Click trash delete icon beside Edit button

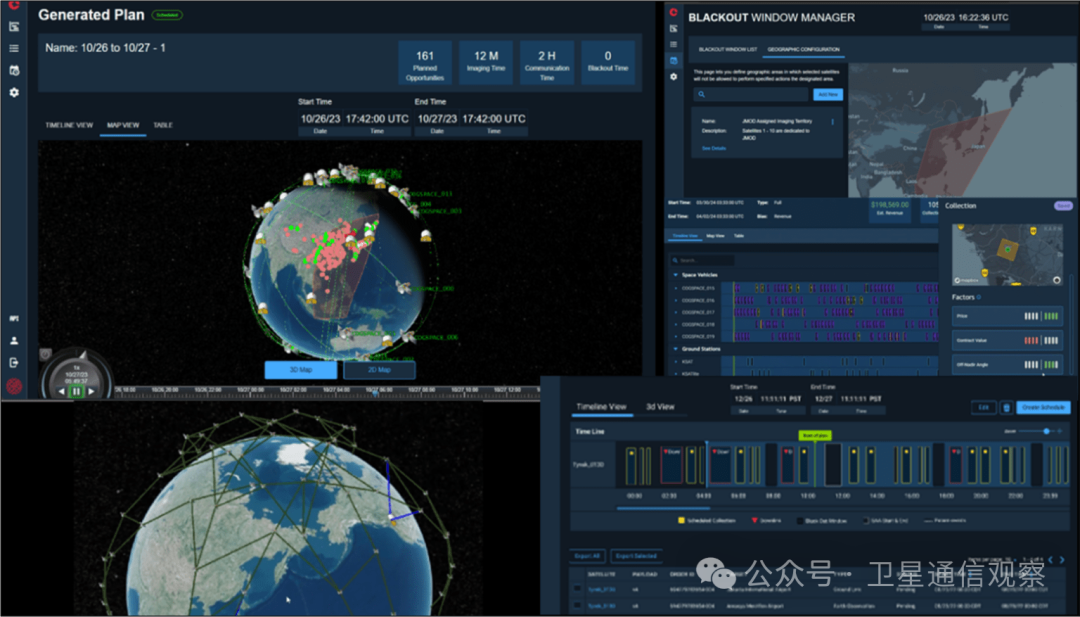click(1006, 408)
